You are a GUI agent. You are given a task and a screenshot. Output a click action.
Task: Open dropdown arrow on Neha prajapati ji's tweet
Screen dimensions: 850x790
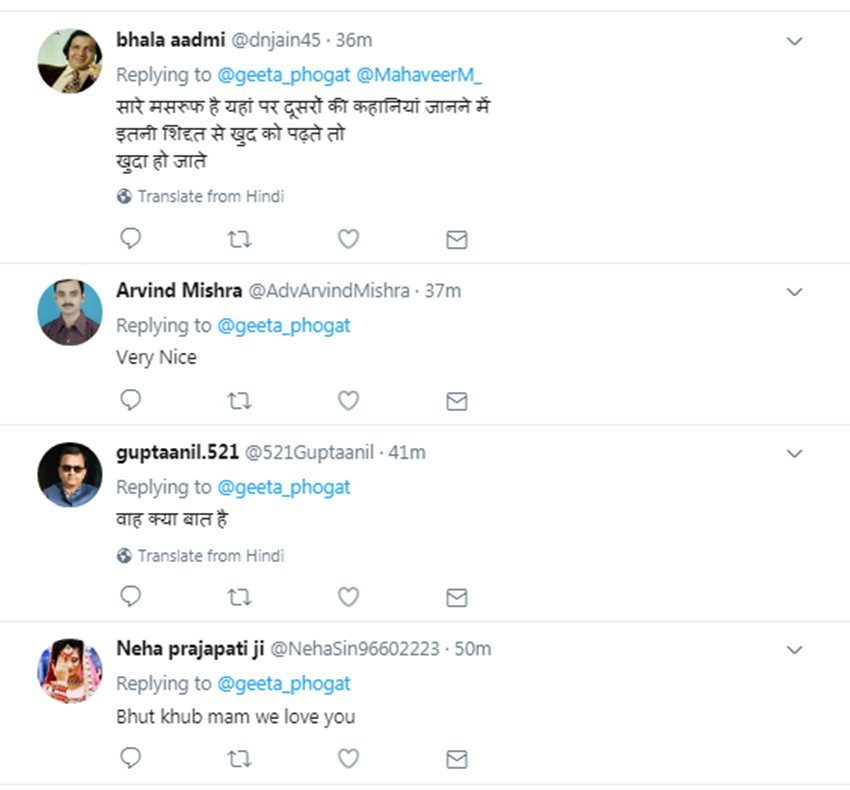[x=794, y=650]
